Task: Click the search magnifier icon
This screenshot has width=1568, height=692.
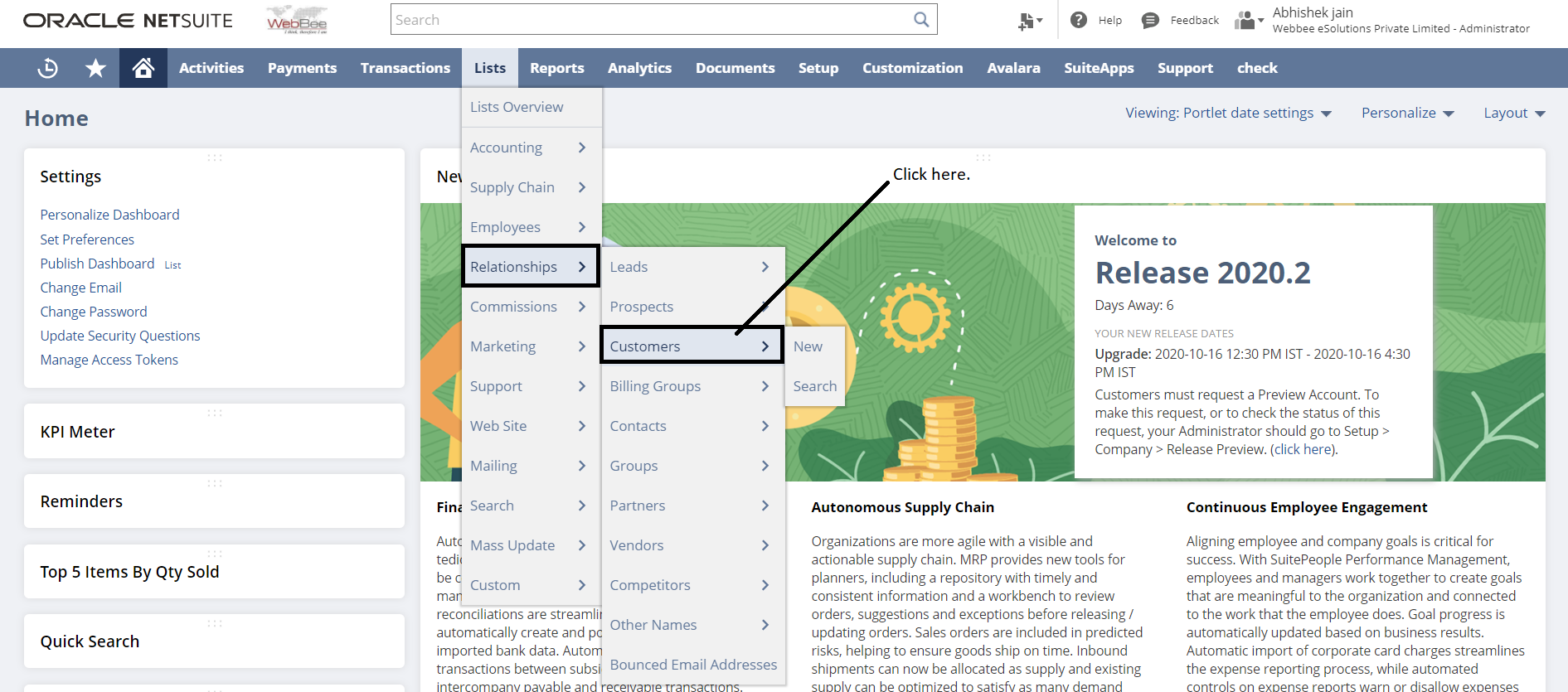Action: [921, 20]
